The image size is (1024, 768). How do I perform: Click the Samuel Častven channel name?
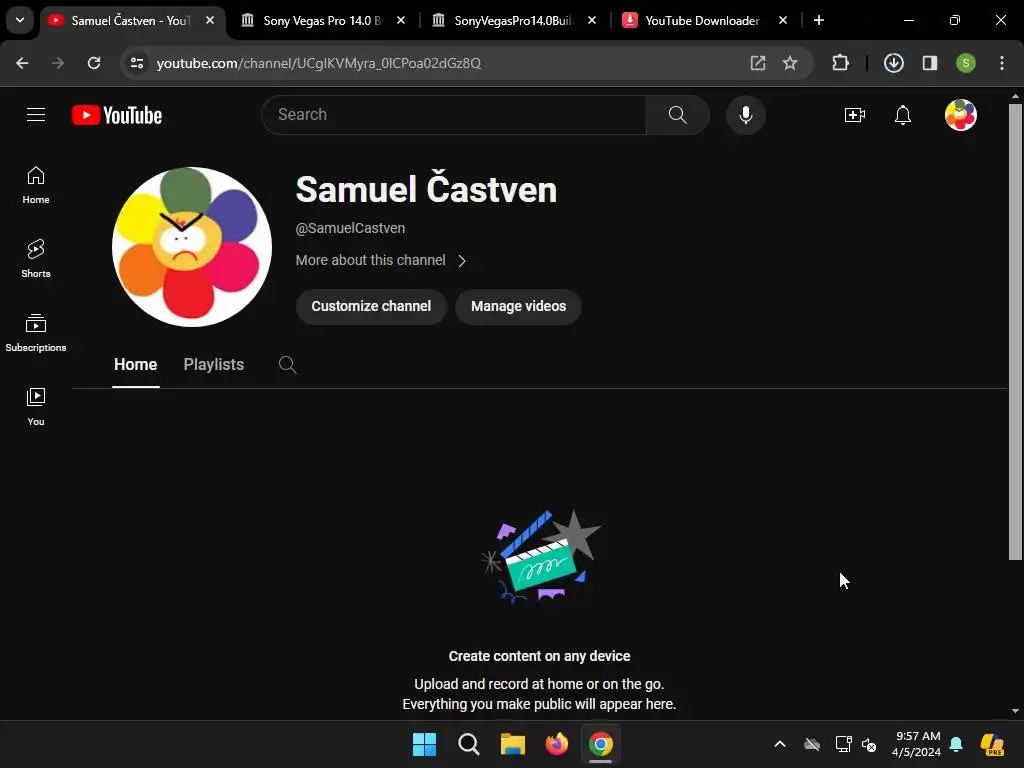click(426, 189)
